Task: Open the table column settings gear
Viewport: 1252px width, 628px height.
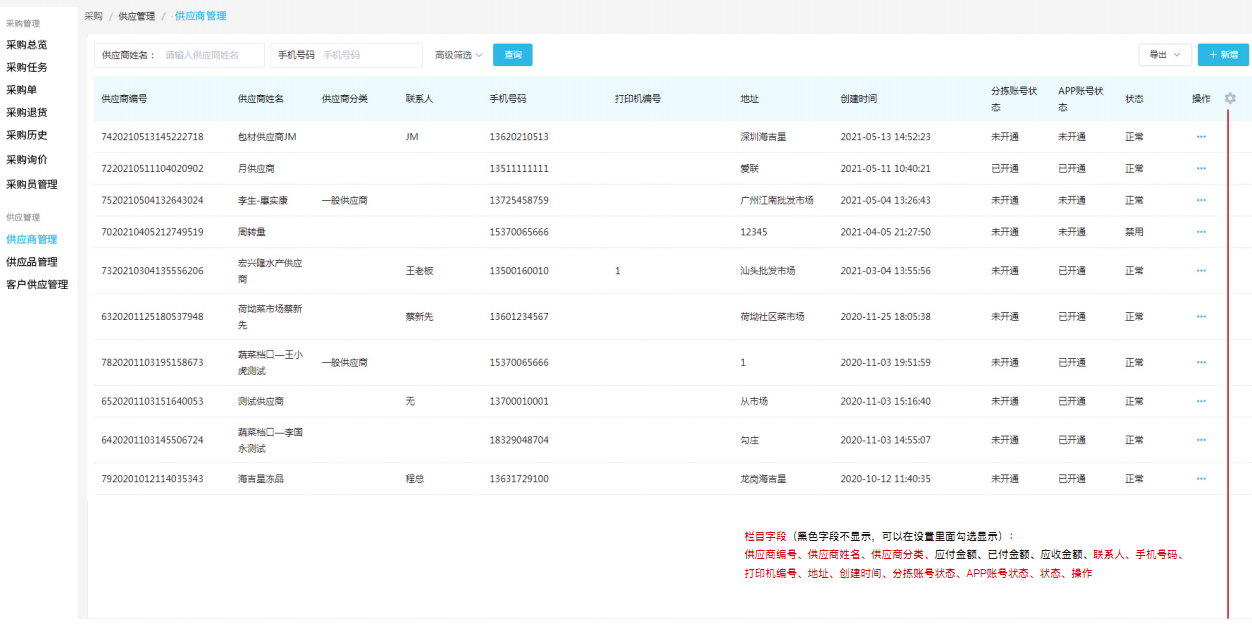Action: pos(1230,98)
